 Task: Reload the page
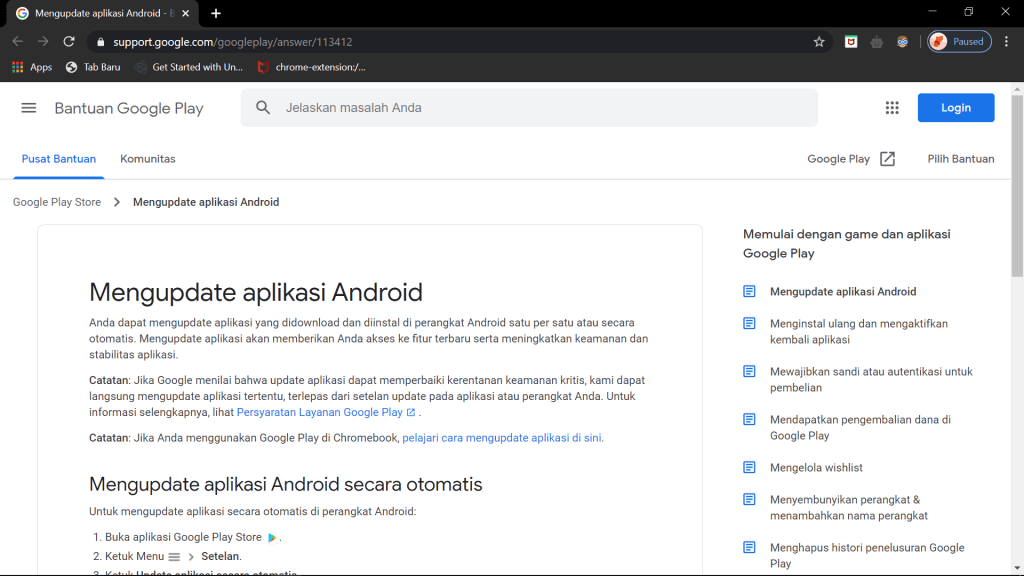pyautogui.click(x=69, y=42)
